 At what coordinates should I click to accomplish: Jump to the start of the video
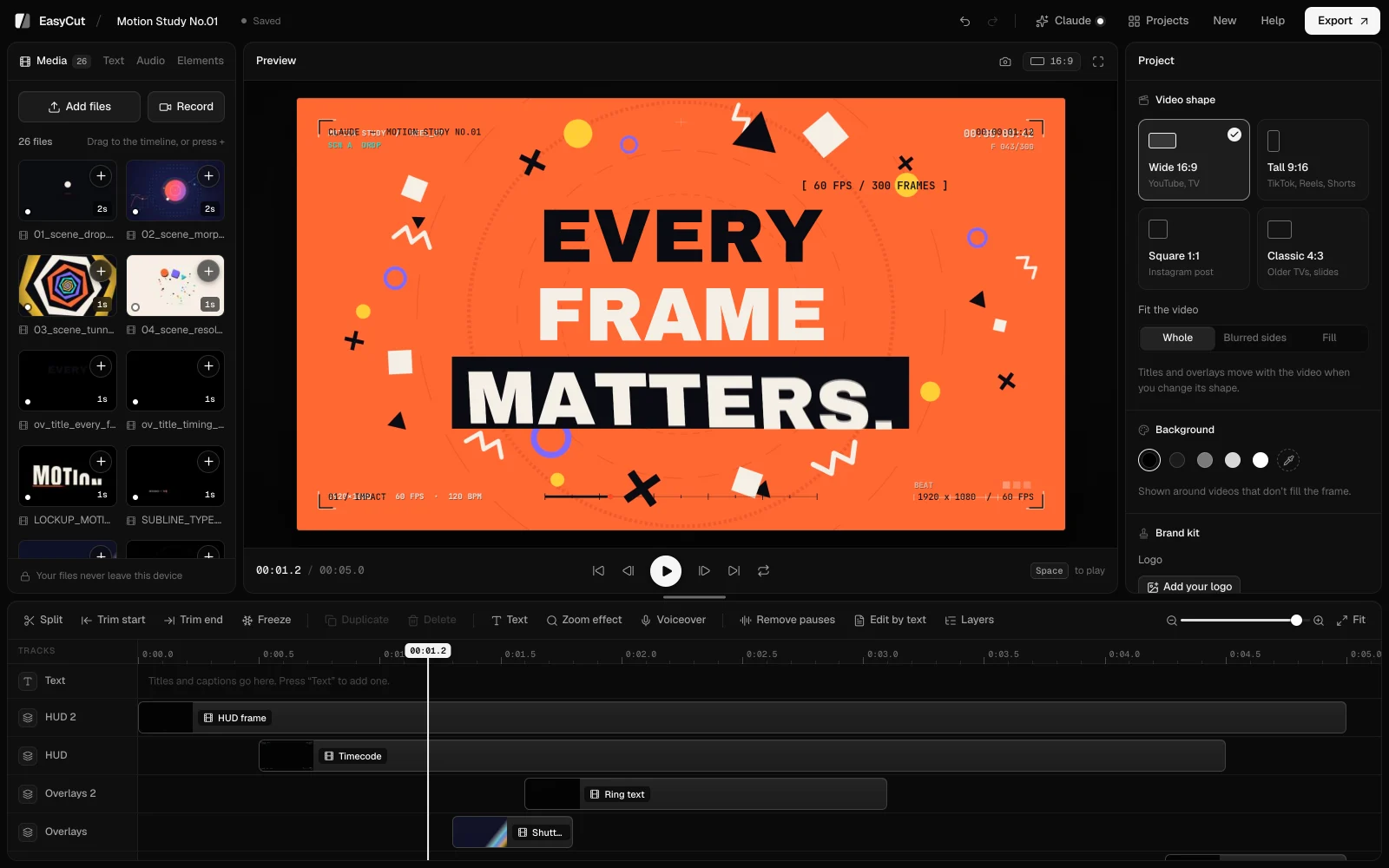(x=598, y=571)
